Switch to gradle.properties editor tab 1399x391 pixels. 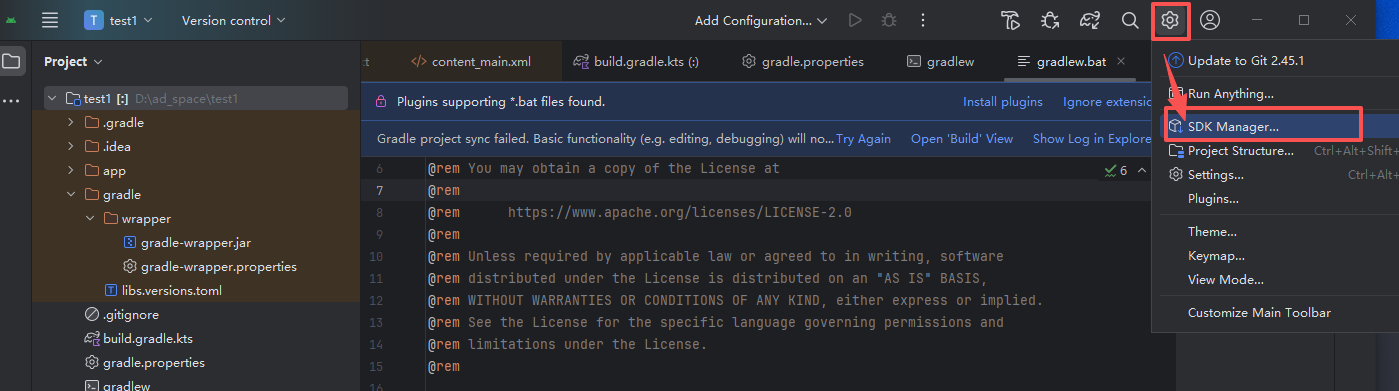click(x=802, y=61)
